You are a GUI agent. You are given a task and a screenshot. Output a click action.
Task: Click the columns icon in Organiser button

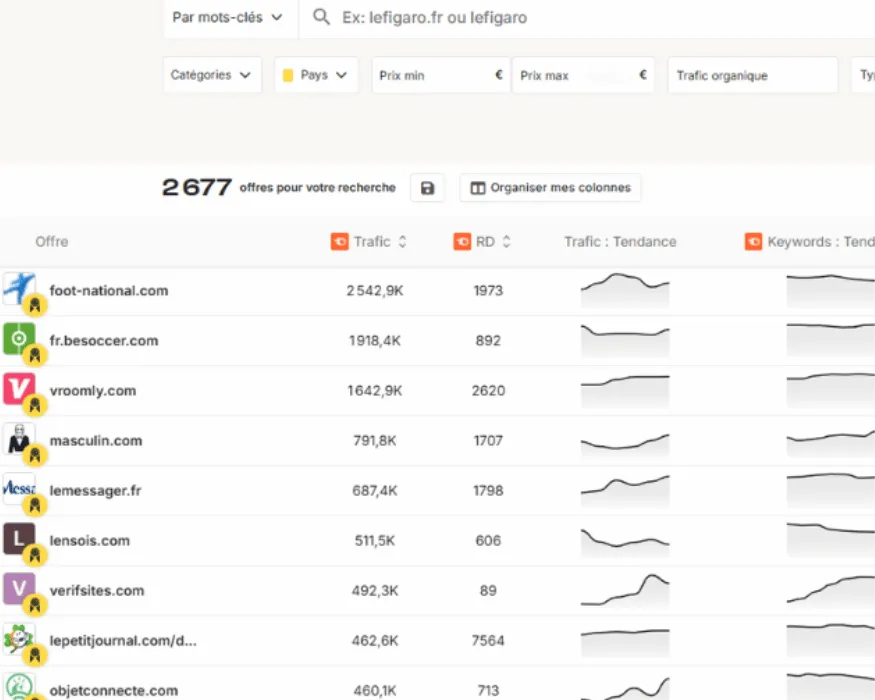478,188
